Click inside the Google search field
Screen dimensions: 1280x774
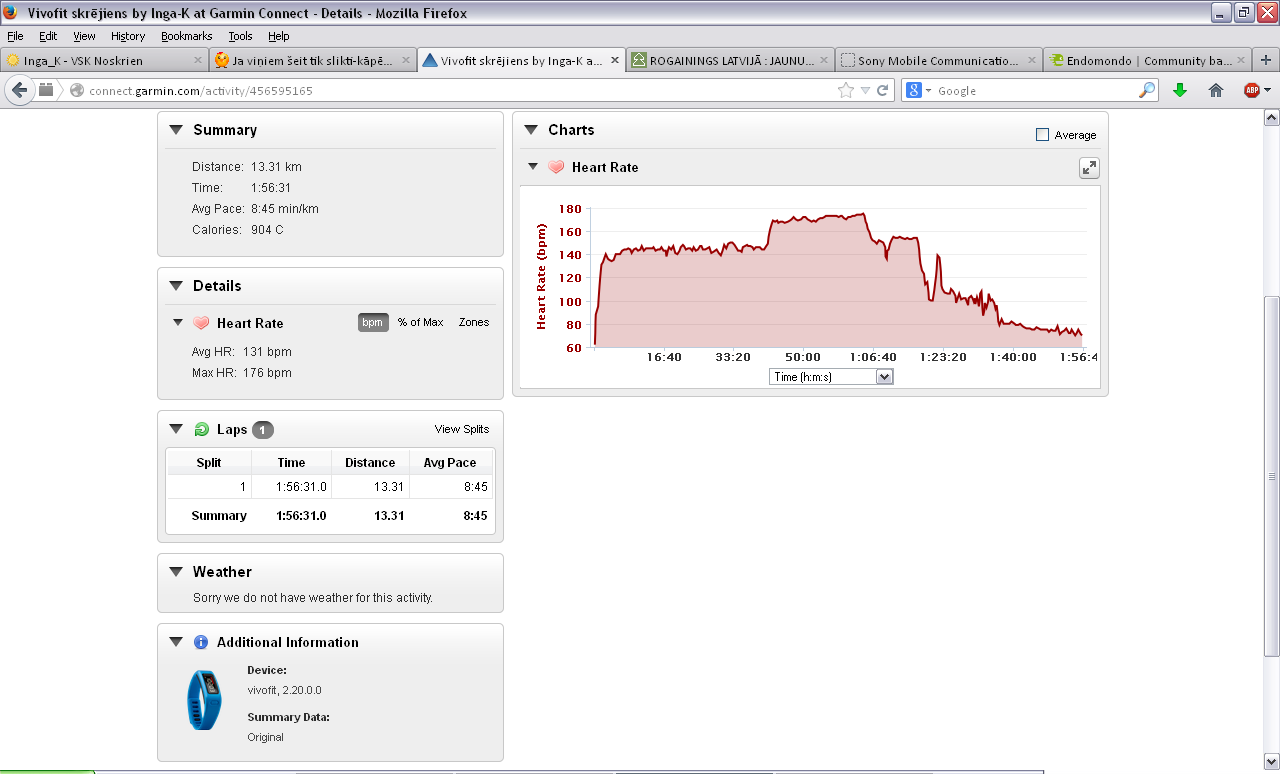tap(1030, 90)
